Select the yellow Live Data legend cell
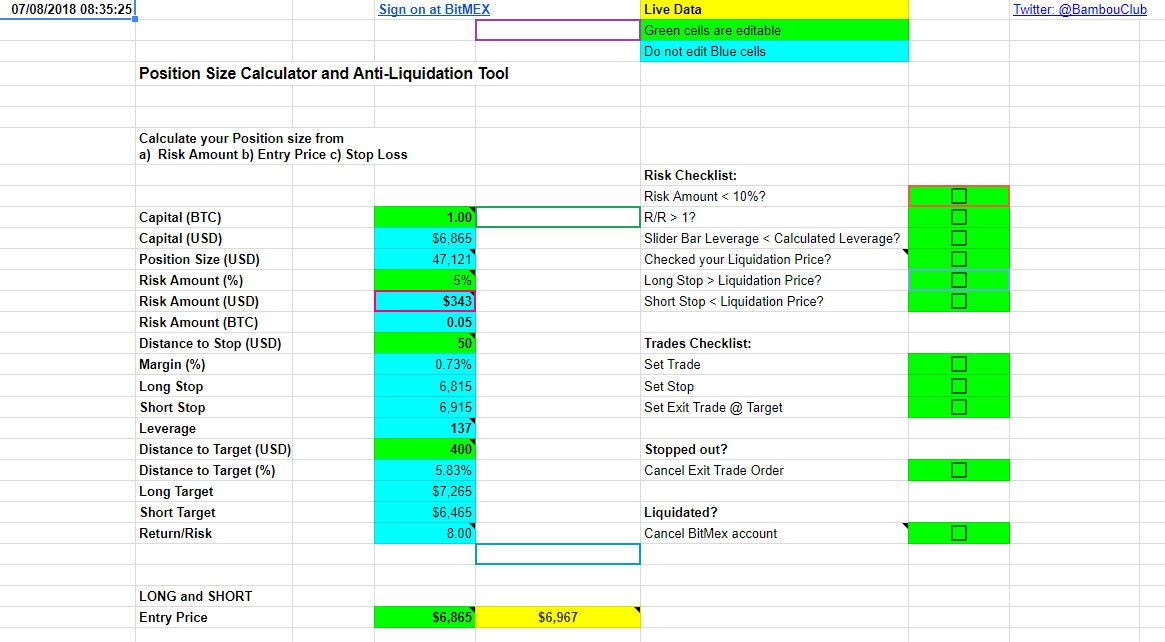This screenshot has height=642, width=1165. point(774,10)
